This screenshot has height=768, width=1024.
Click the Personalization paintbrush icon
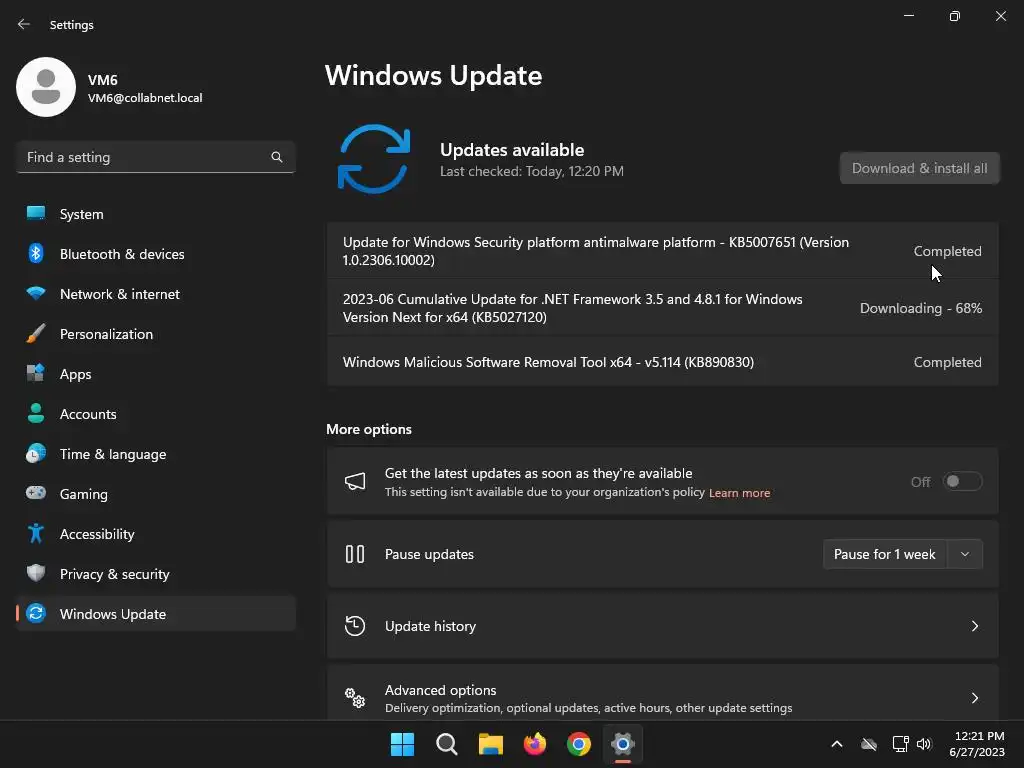coord(36,334)
